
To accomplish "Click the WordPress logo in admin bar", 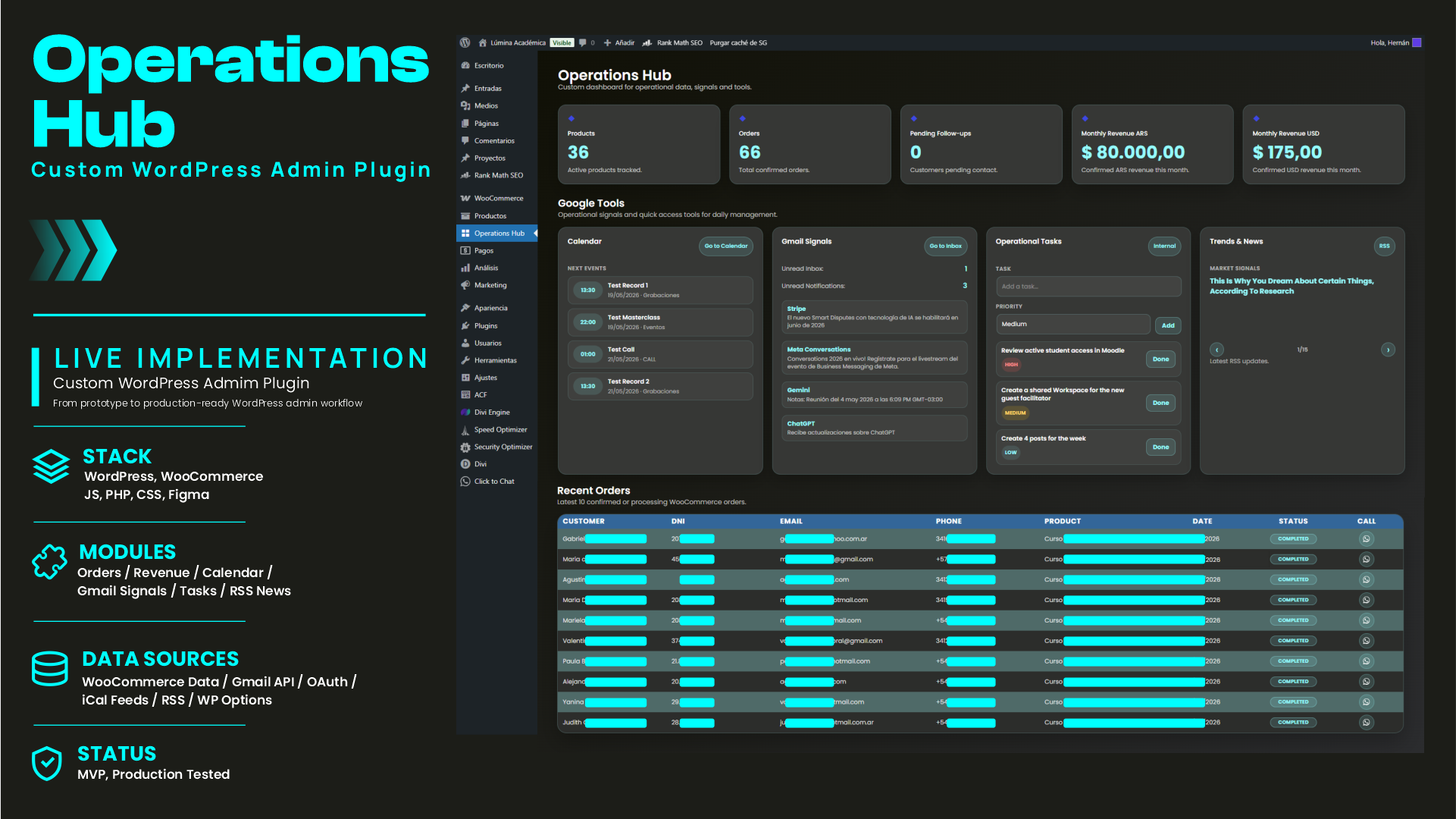I will pos(465,43).
